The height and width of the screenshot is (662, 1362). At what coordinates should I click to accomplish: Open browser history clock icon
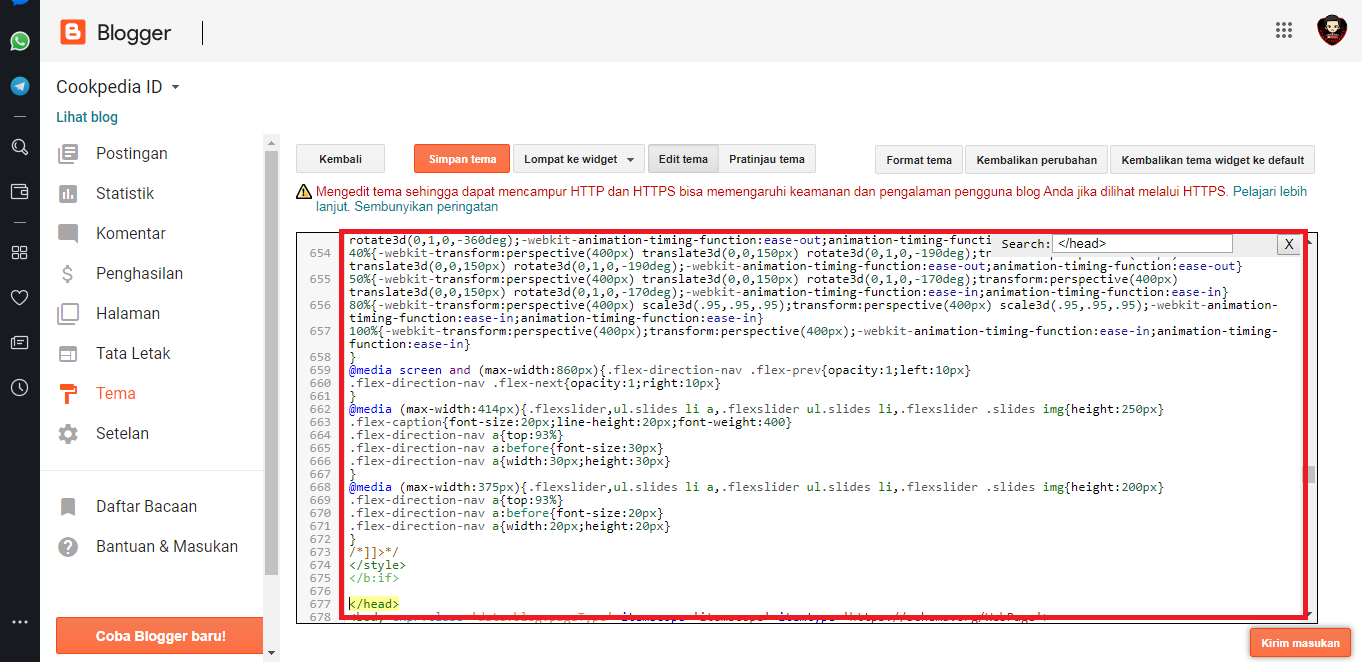point(19,388)
